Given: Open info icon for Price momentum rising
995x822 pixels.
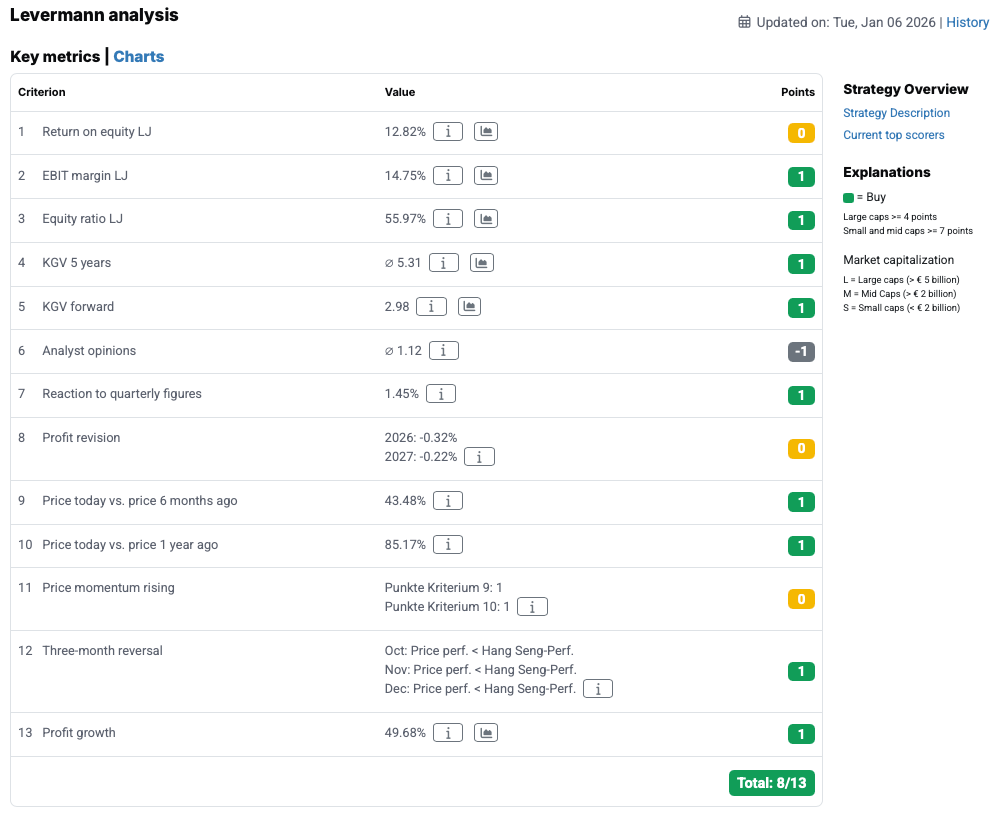Looking at the screenshot, I should 533,607.
